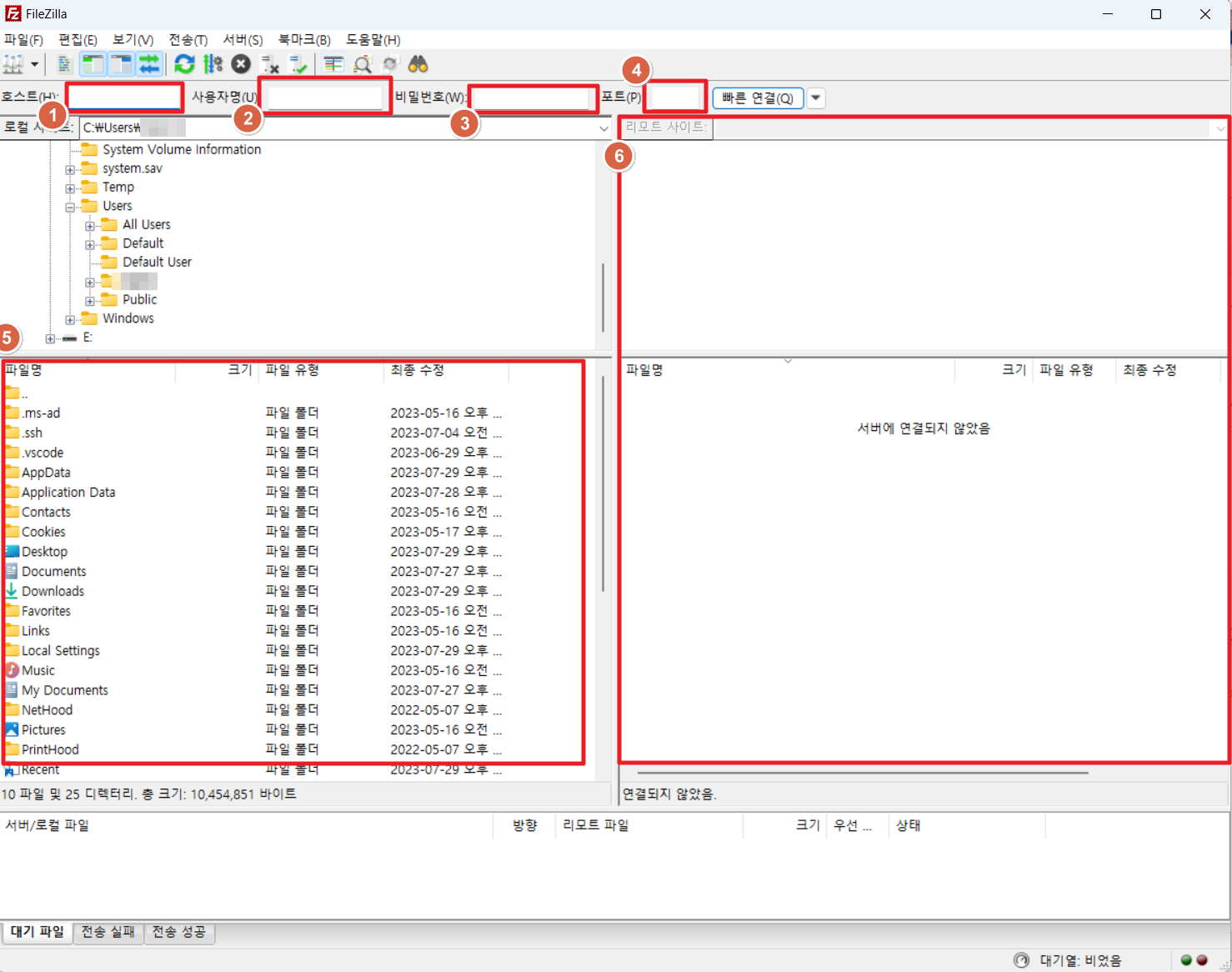
Task: Sort local files by 파일 유형 column
Action: pyautogui.click(x=321, y=370)
